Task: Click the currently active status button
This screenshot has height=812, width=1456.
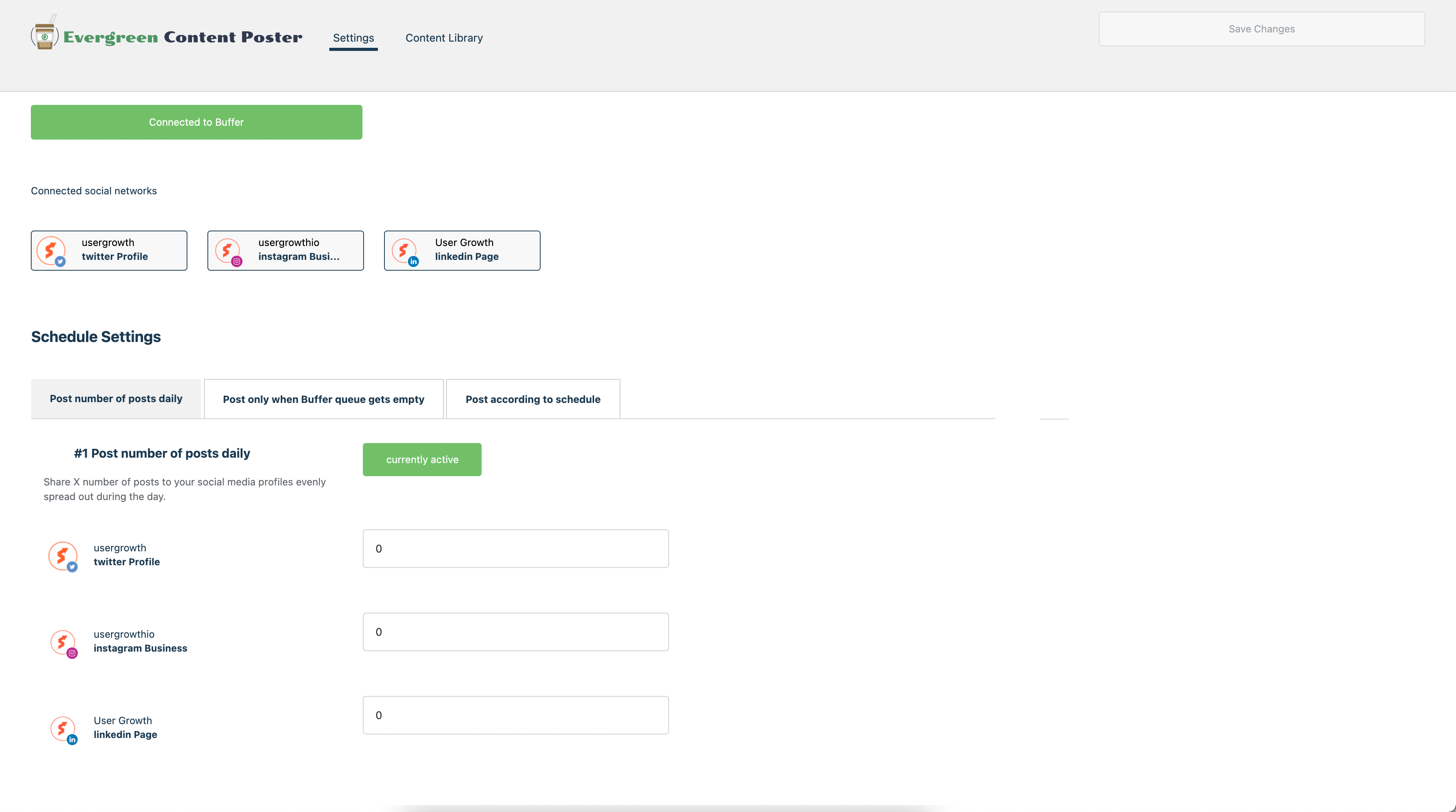Action: click(x=422, y=459)
